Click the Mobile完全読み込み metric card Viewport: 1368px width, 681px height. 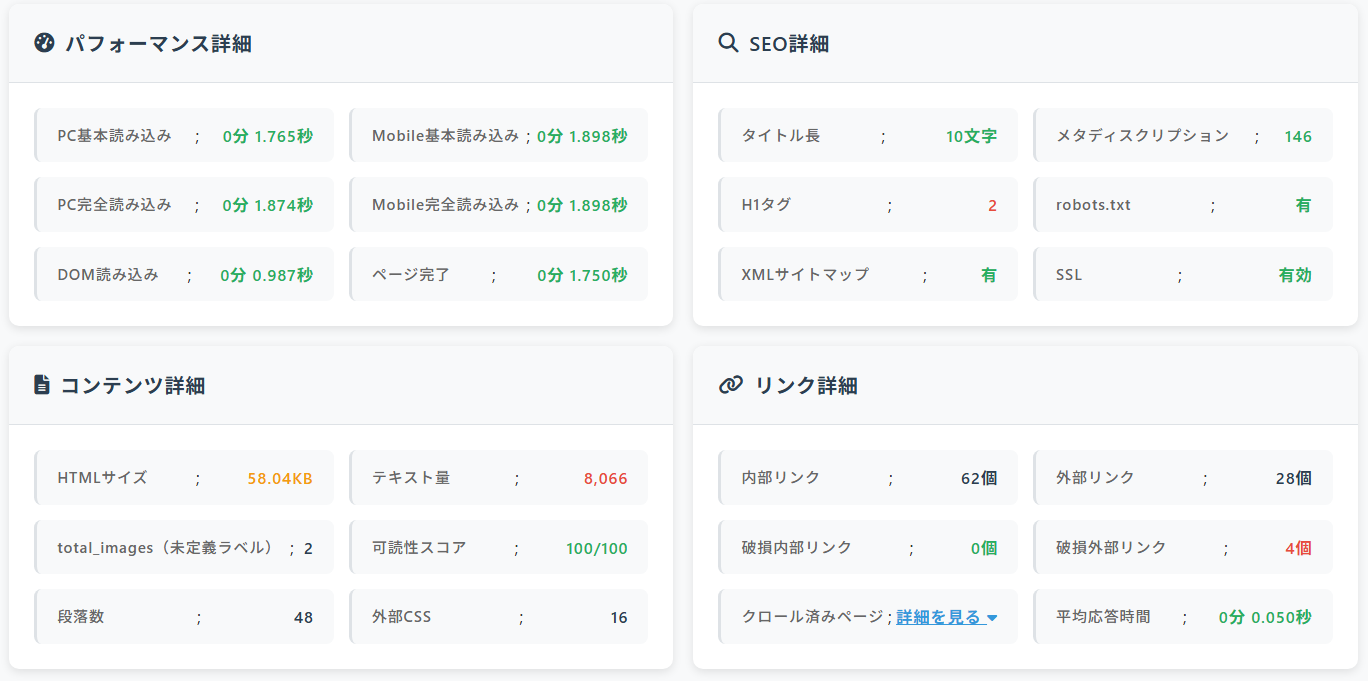coord(499,205)
